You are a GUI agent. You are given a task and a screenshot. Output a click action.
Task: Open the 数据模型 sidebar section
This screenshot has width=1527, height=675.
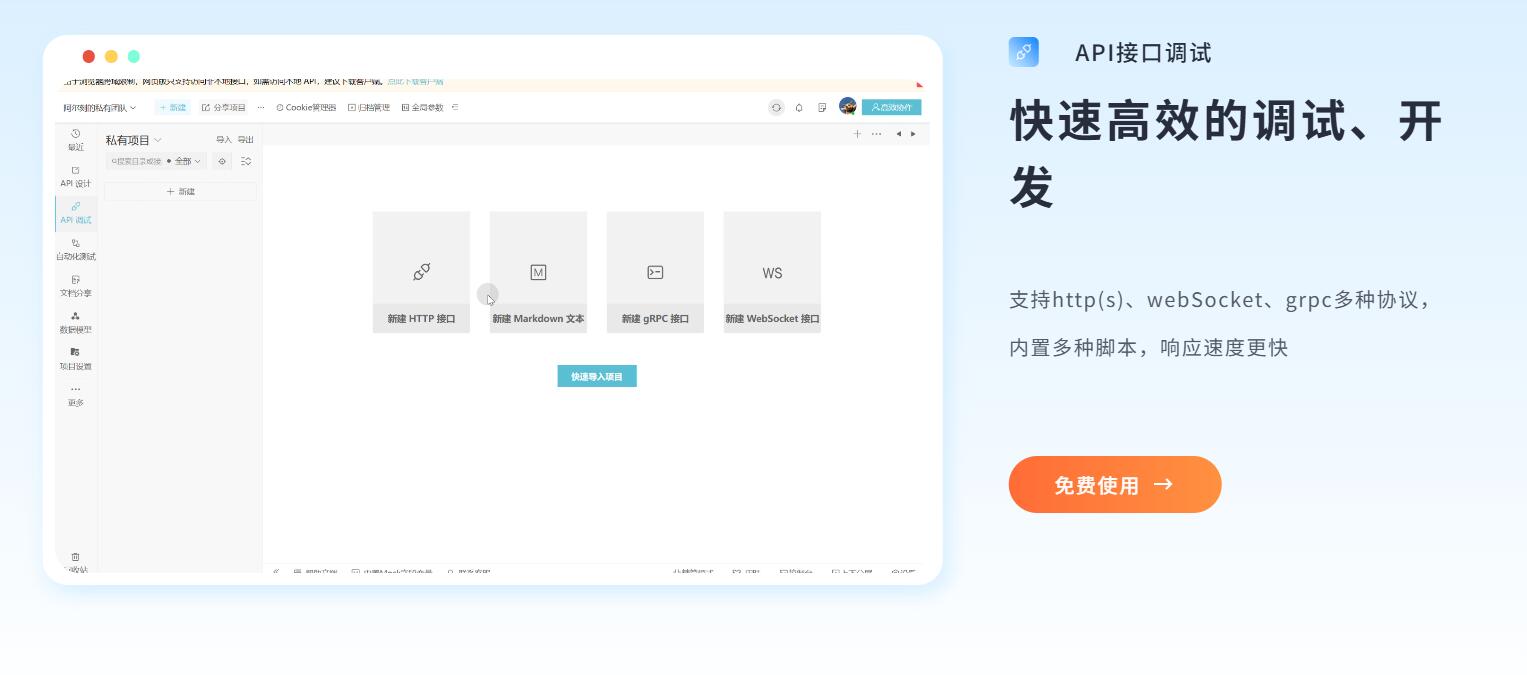click(76, 322)
